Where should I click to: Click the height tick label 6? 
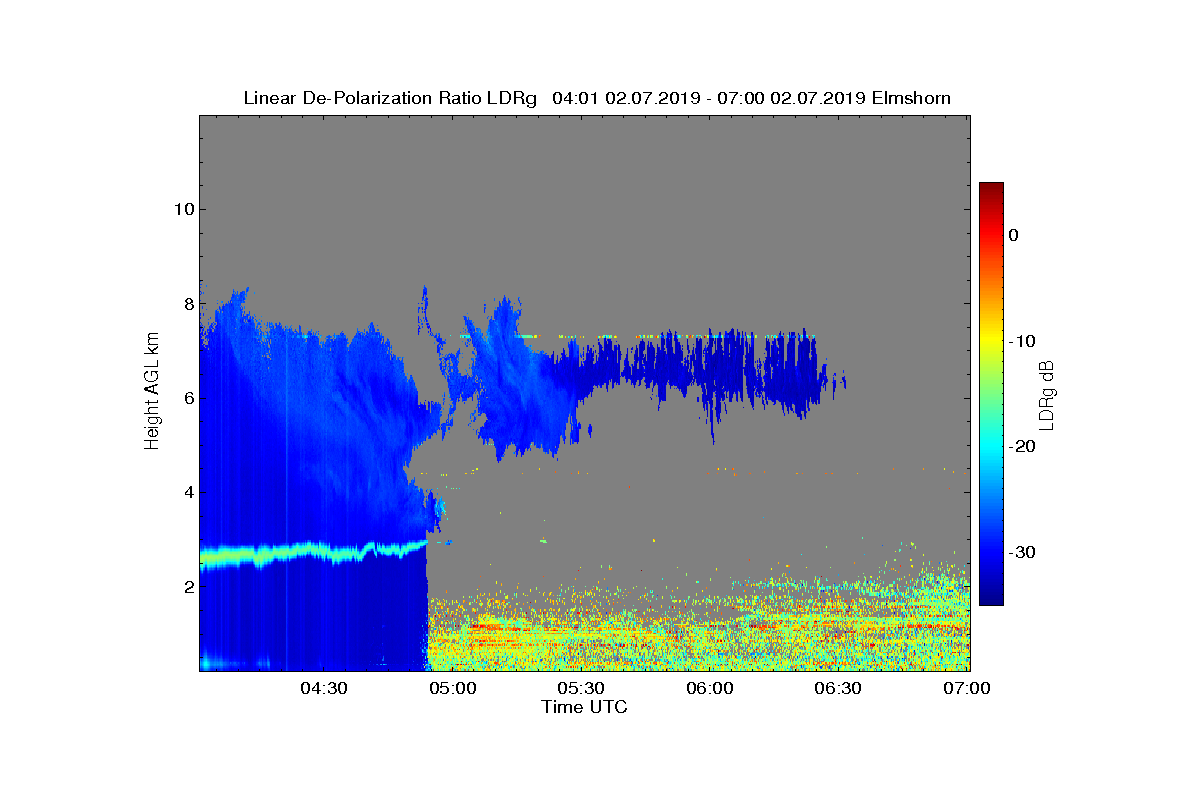[x=188, y=398]
